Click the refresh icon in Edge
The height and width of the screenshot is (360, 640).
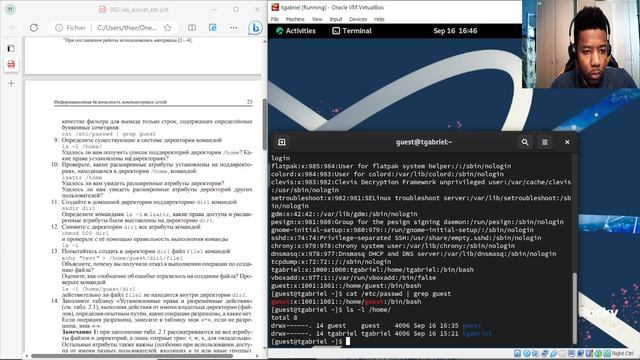click(x=34, y=27)
